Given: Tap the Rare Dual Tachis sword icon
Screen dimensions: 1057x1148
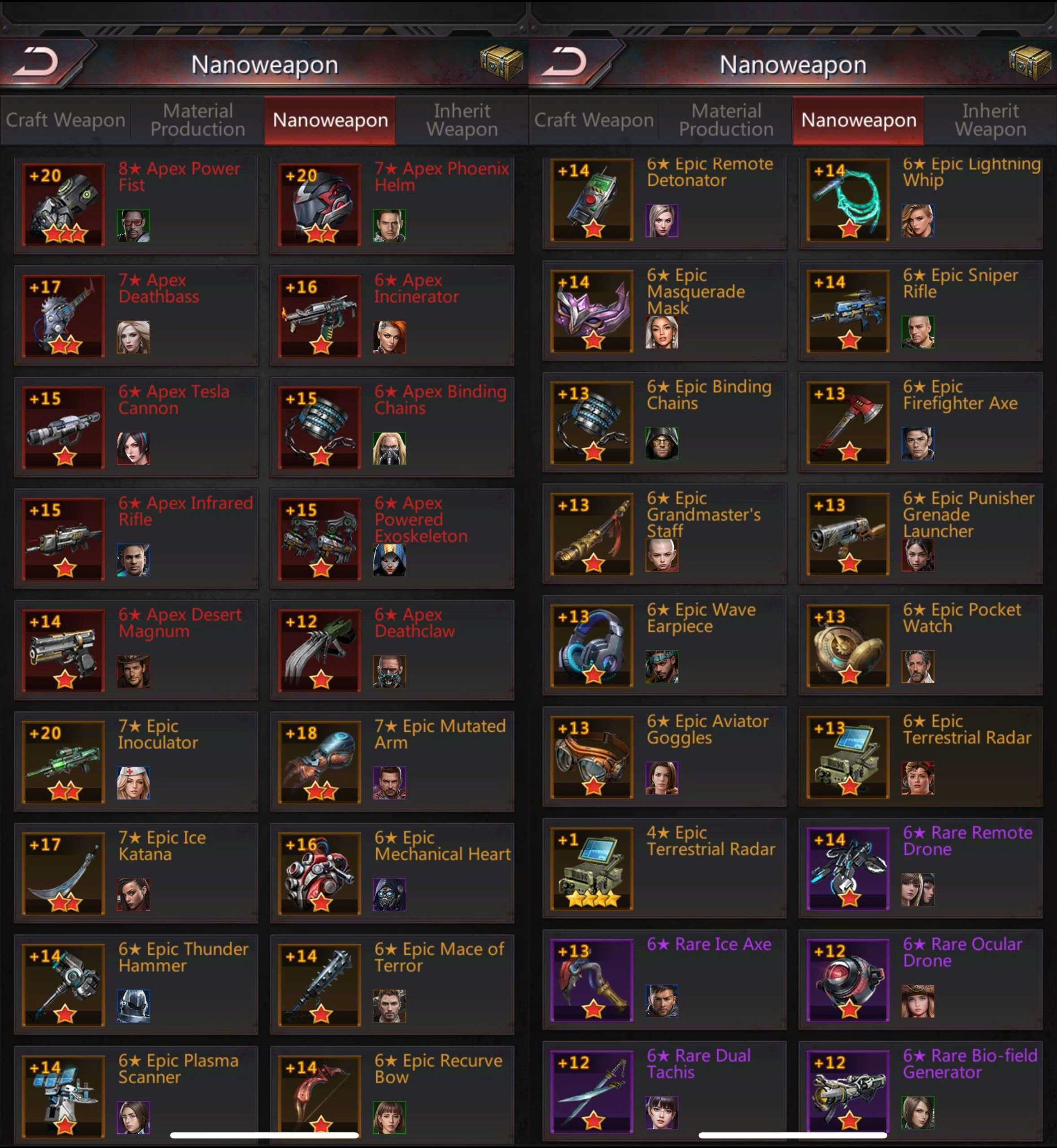Looking at the screenshot, I should pyautogui.click(x=592, y=1091).
